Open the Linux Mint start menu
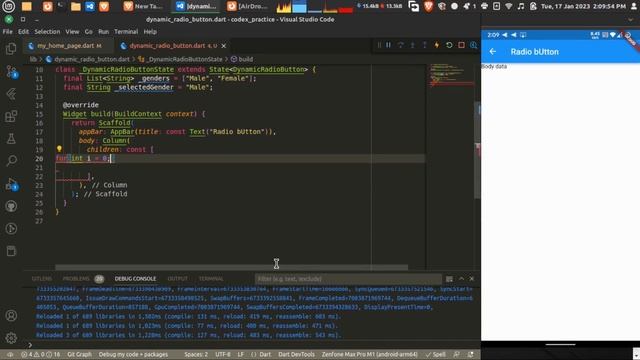 [9, 6]
